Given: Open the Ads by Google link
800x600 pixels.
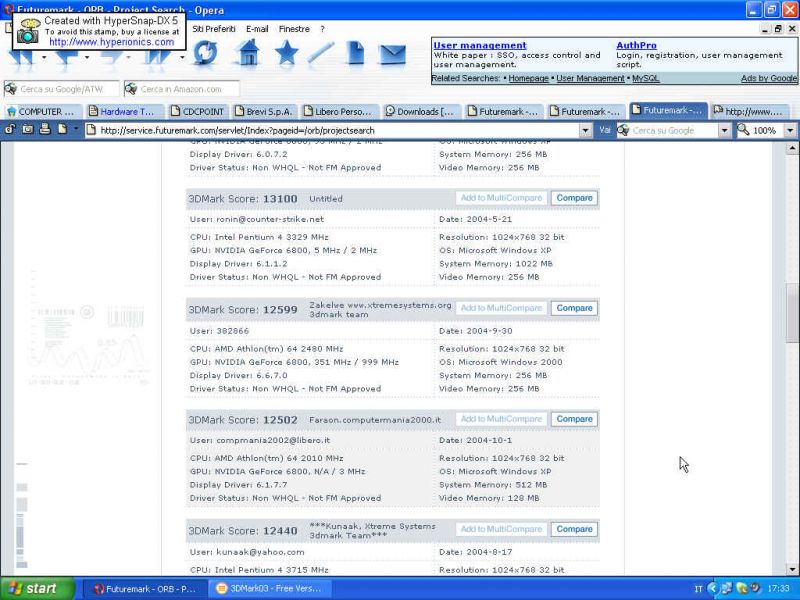Looking at the screenshot, I should 769,79.
